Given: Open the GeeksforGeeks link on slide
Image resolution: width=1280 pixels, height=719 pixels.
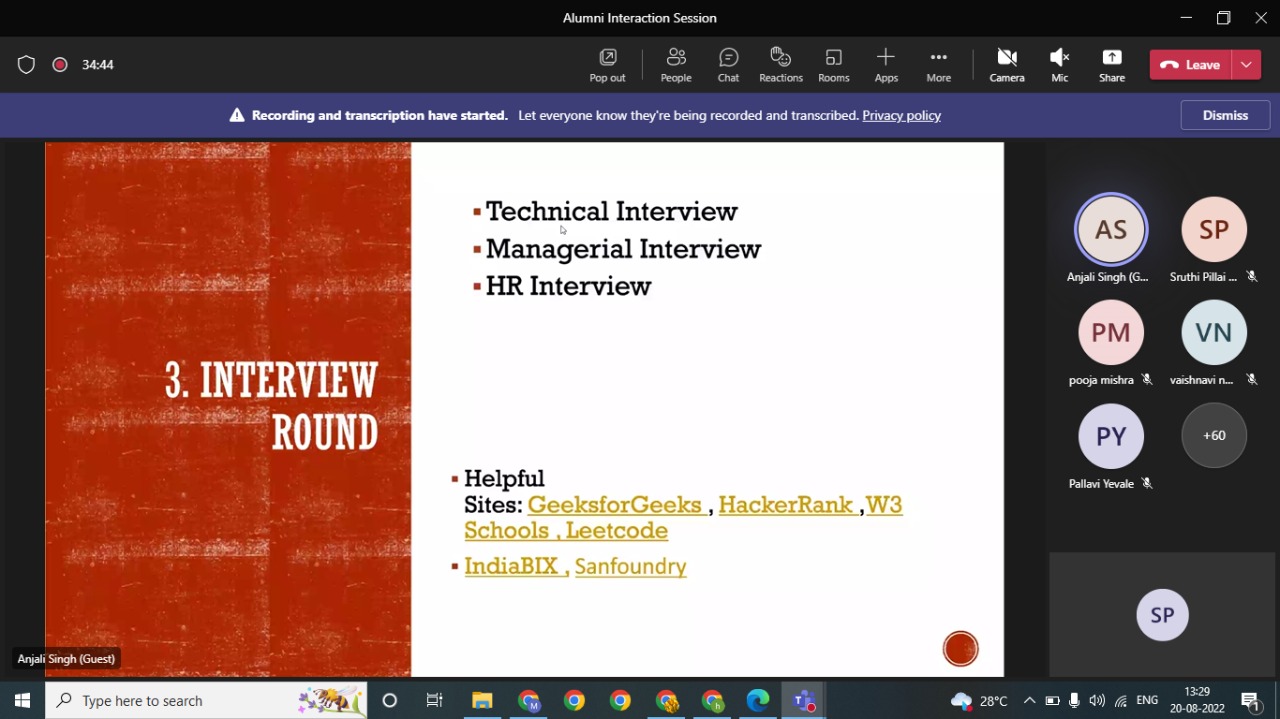Looking at the screenshot, I should click(616, 505).
